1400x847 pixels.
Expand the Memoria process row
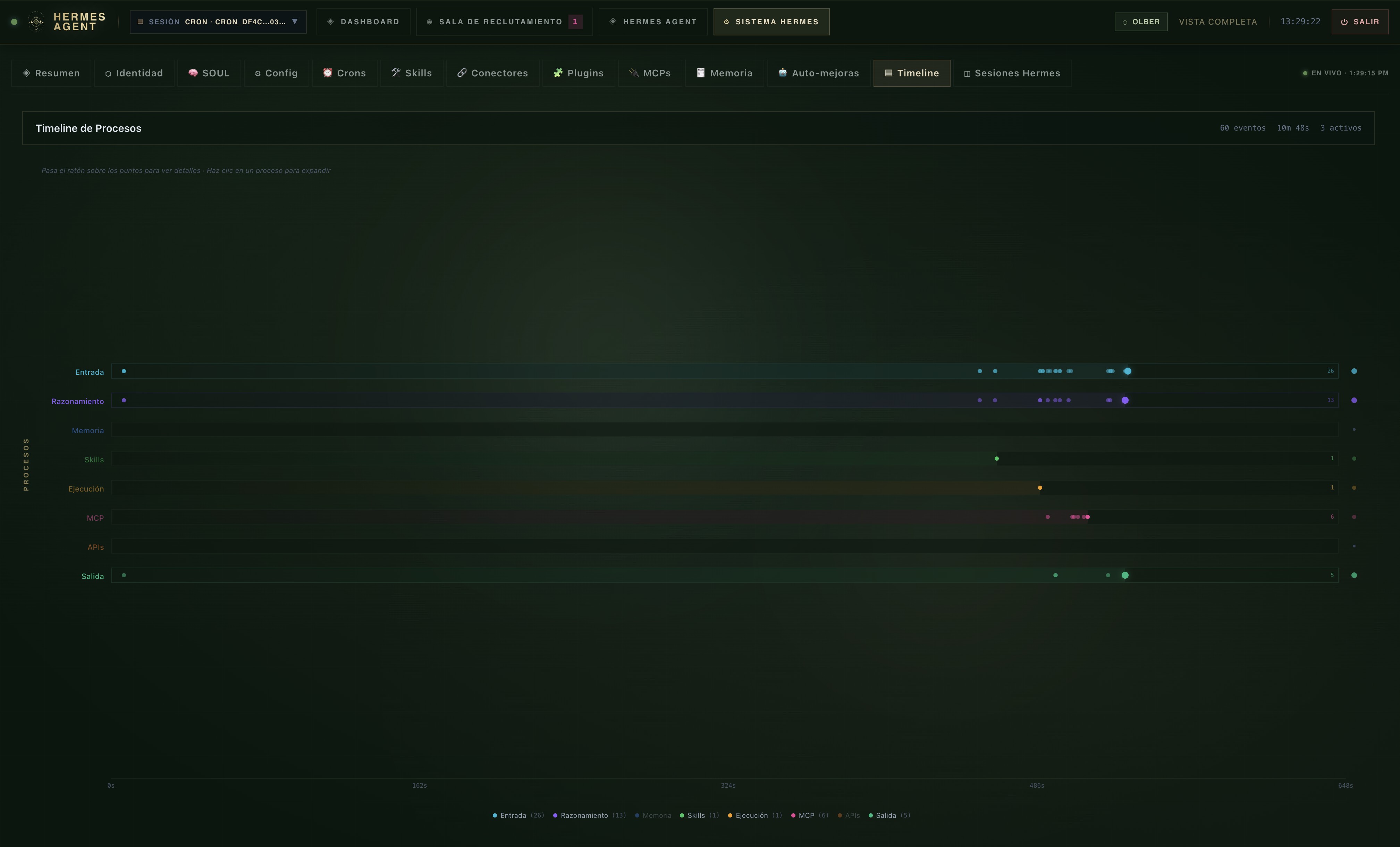[x=724, y=430]
